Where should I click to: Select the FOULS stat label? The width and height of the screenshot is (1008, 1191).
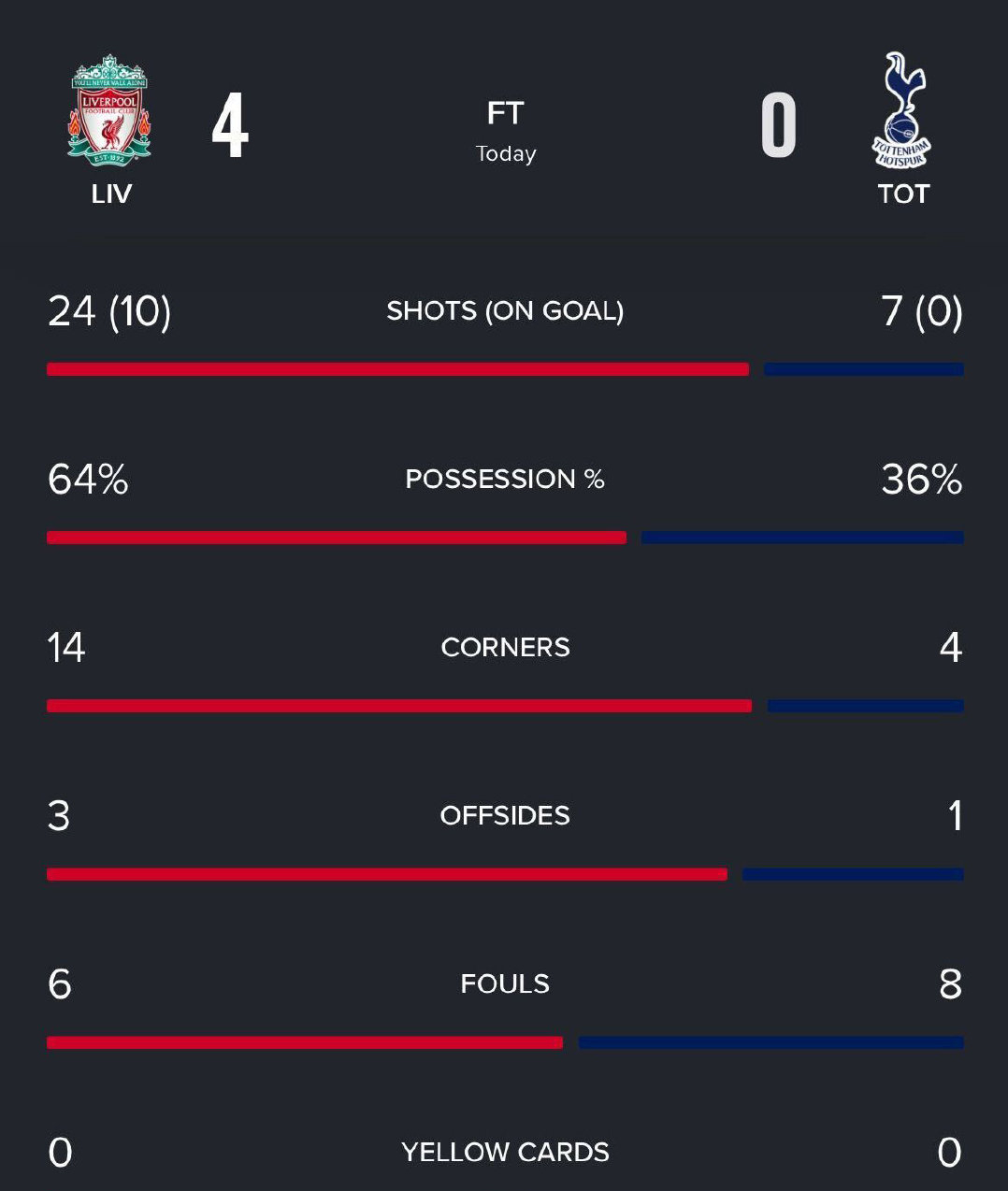tap(505, 983)
